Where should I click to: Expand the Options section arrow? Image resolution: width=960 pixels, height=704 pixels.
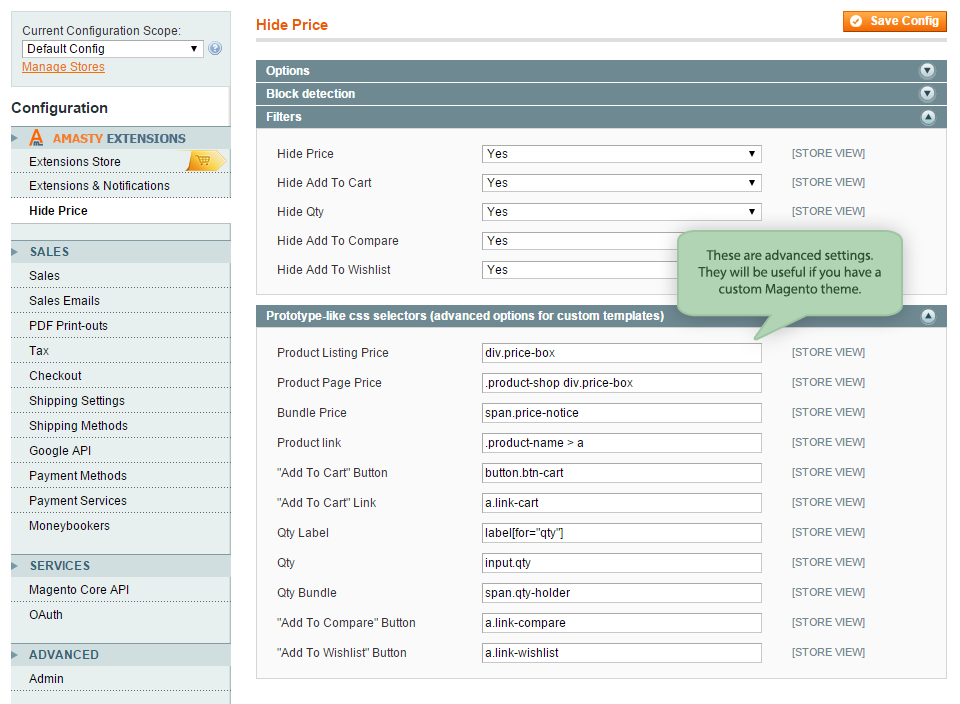coord(928,70)
